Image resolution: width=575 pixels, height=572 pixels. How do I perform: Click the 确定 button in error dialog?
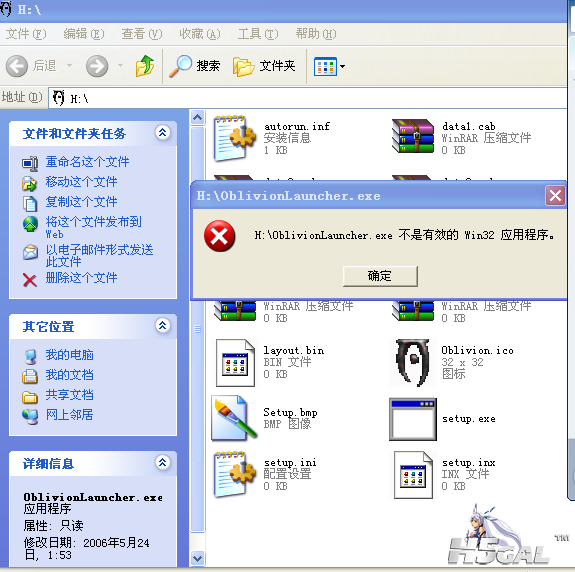point(380,276)
